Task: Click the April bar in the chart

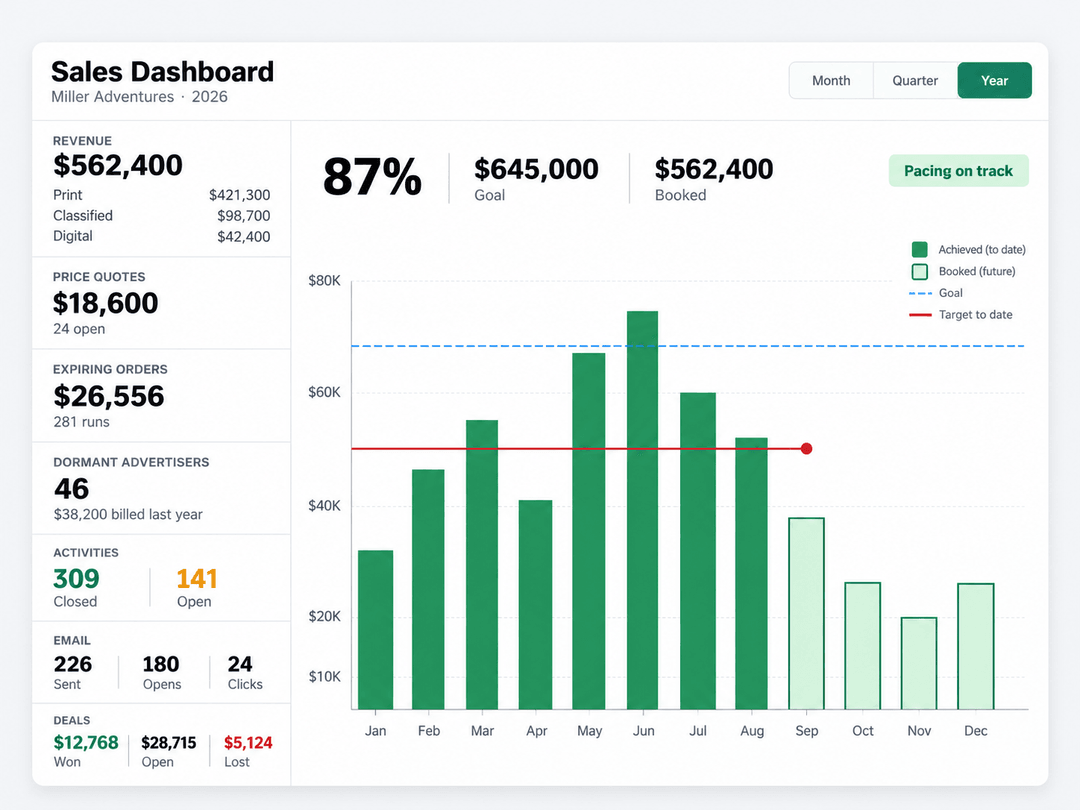Action: coord(535,605)
